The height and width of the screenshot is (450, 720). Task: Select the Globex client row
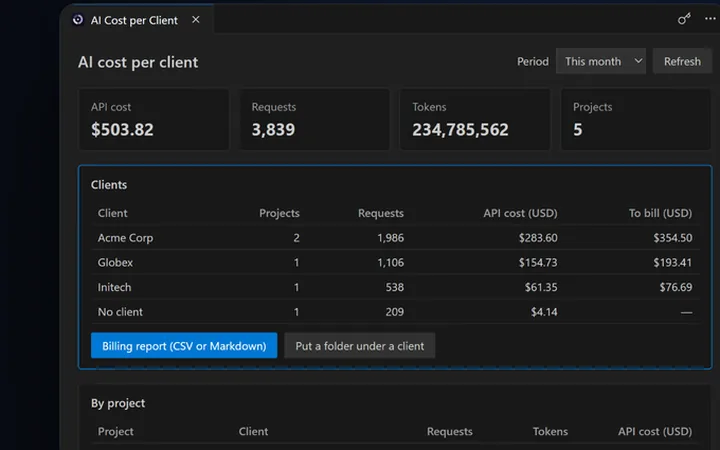[x=395, y=262]
